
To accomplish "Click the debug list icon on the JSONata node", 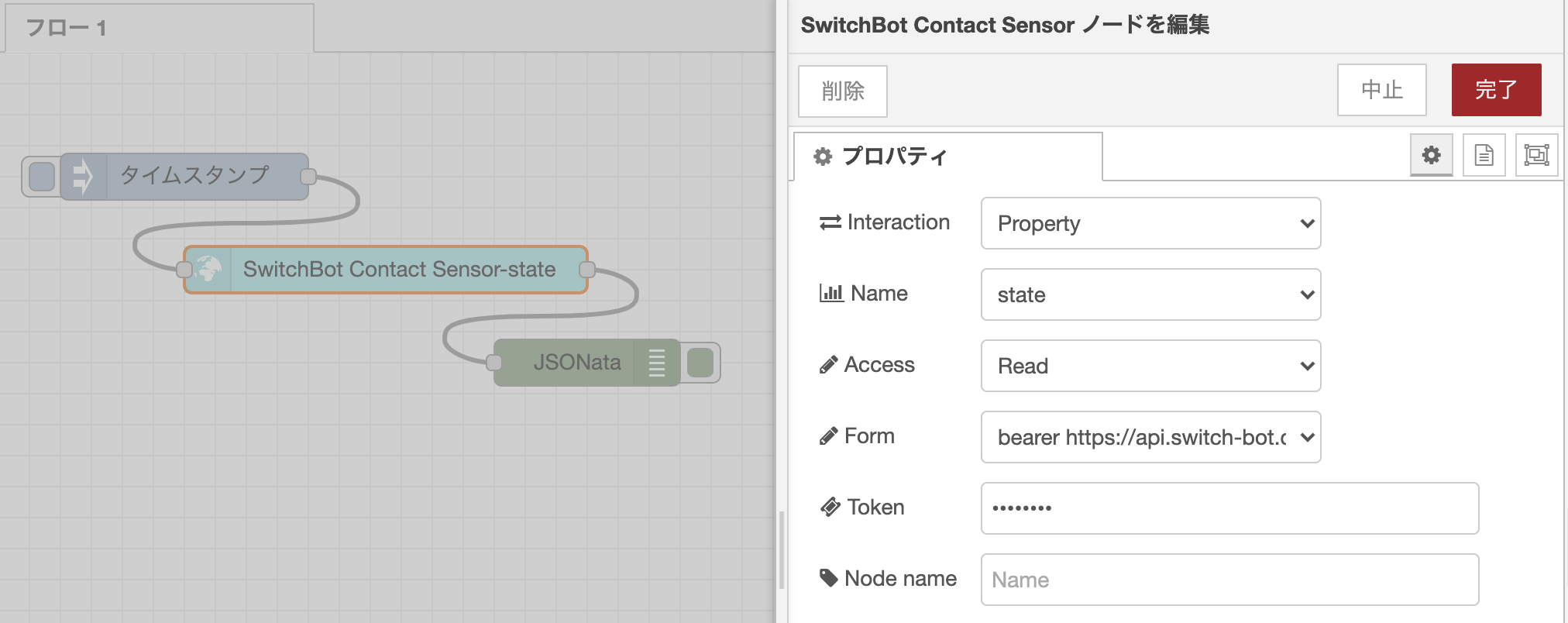I will pos(657,363).
